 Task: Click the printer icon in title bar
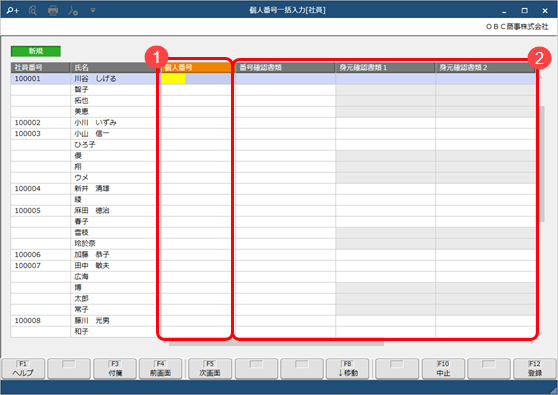click(53, 10)
